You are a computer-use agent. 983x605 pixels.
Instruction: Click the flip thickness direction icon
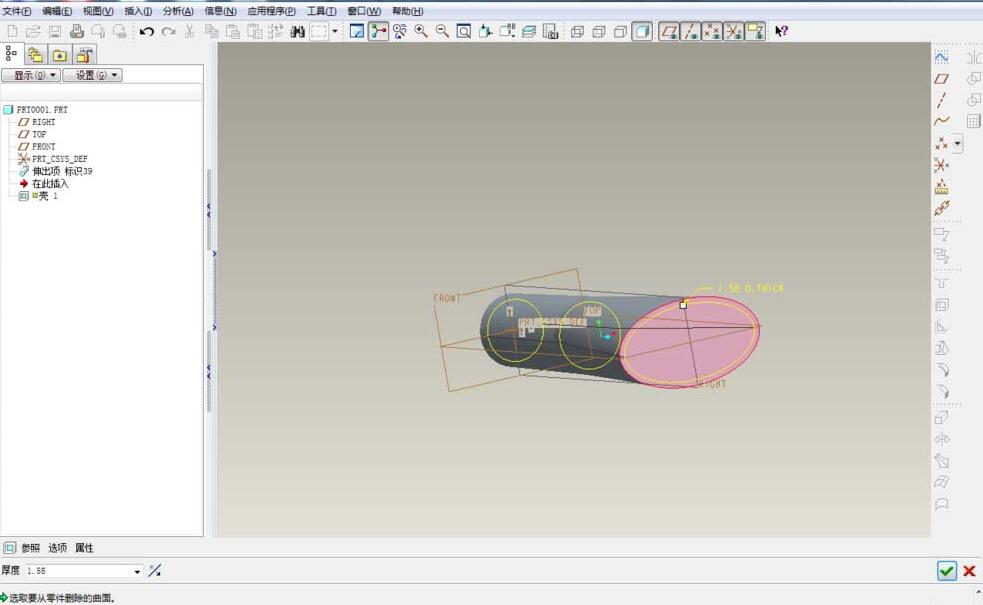(155, 571)
